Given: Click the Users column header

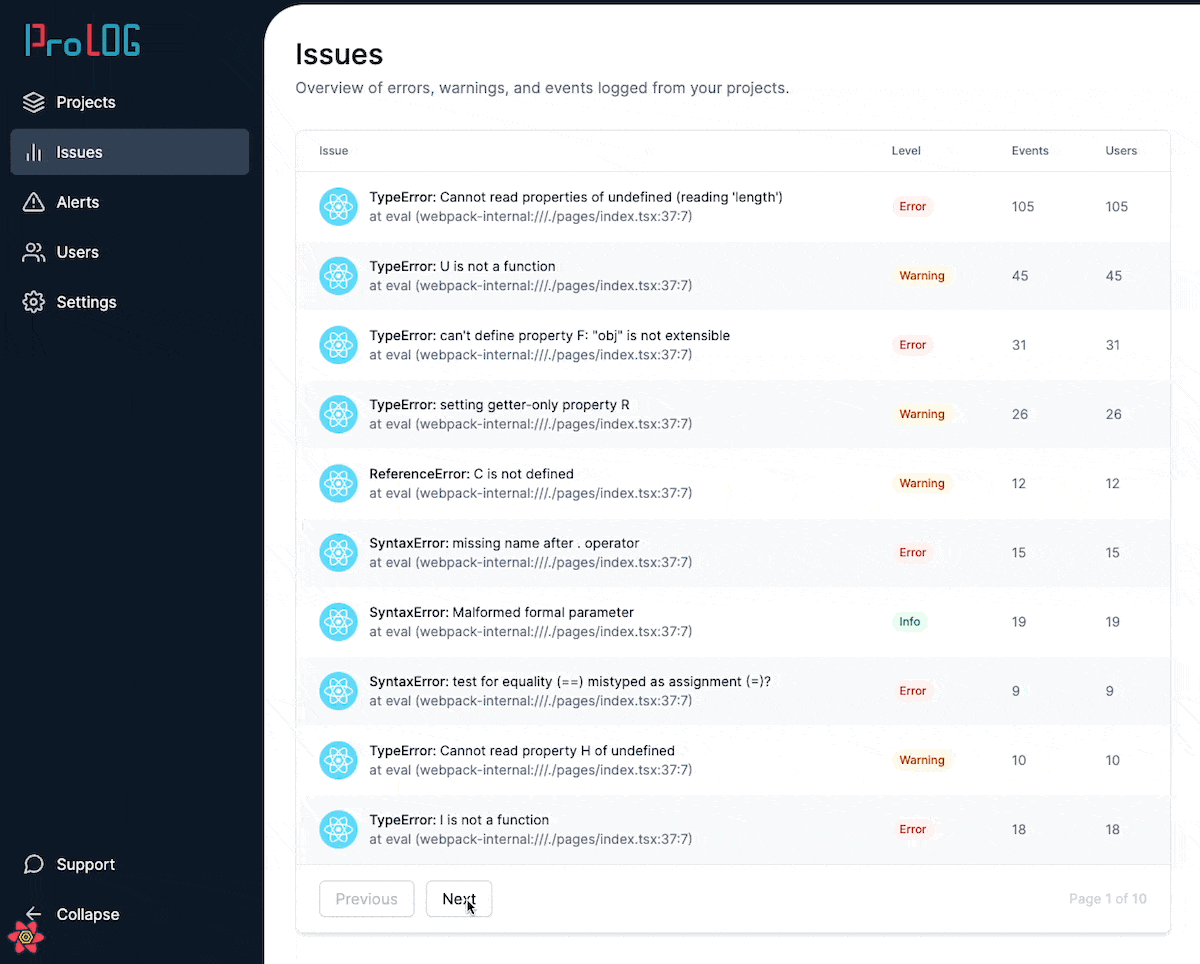Looking at the screenshot, I should coord(1121,151).
